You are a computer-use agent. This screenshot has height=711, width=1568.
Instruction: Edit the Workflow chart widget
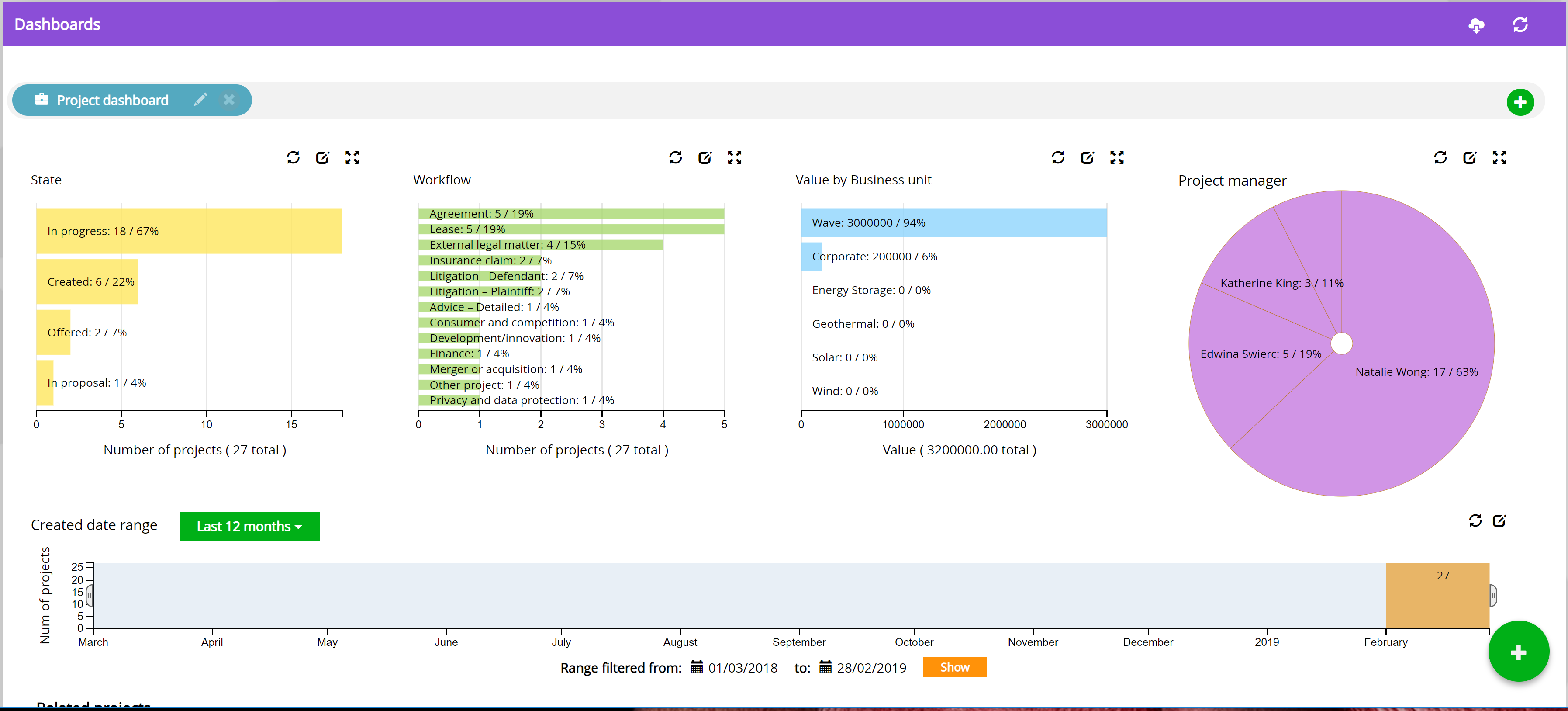click(x=705, y=157)
